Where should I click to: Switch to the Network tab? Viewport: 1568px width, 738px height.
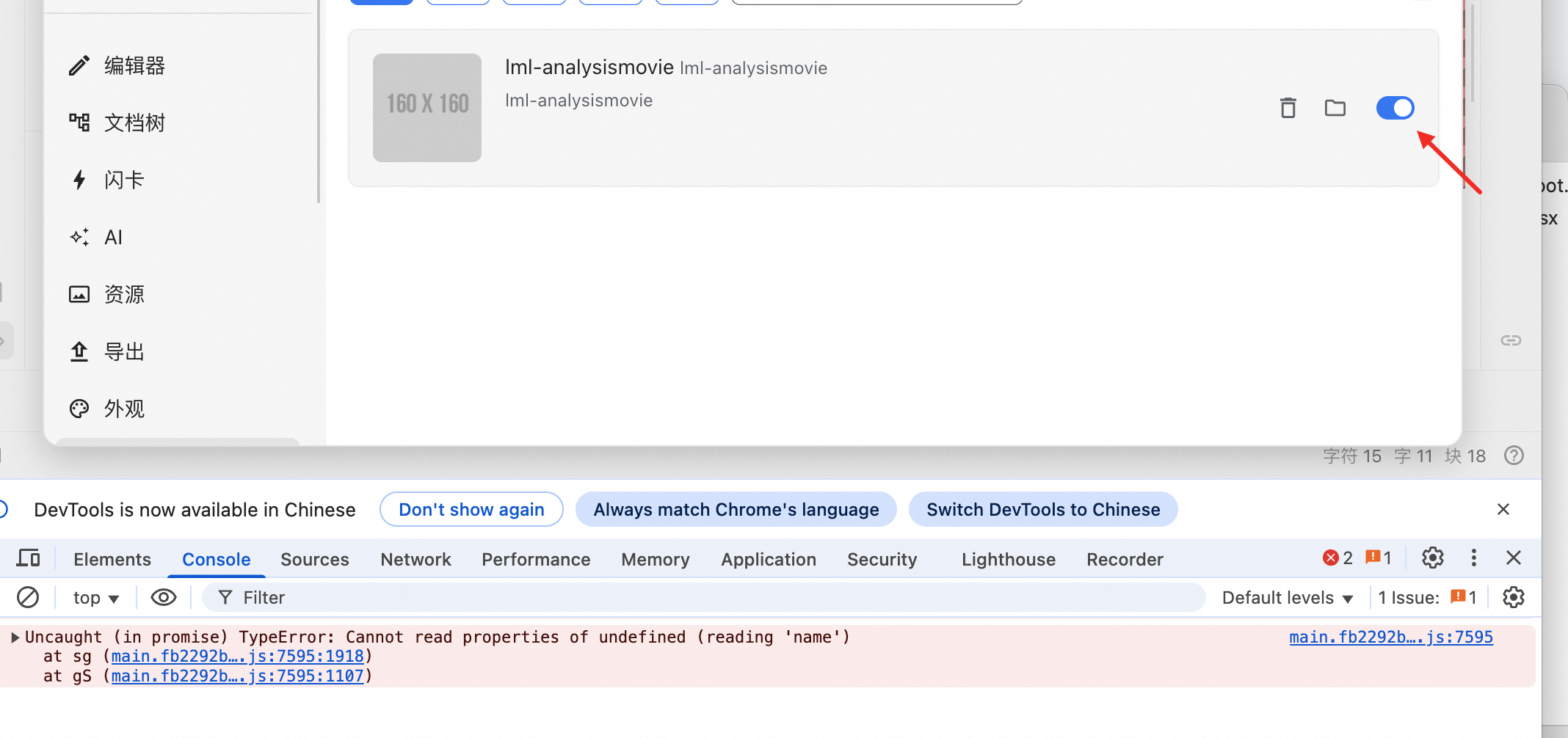click(415, 559)
